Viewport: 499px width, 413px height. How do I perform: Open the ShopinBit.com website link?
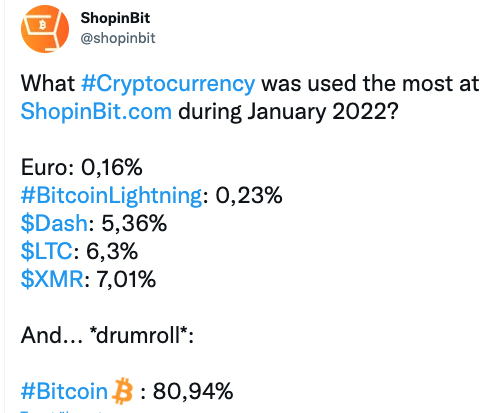96,111
